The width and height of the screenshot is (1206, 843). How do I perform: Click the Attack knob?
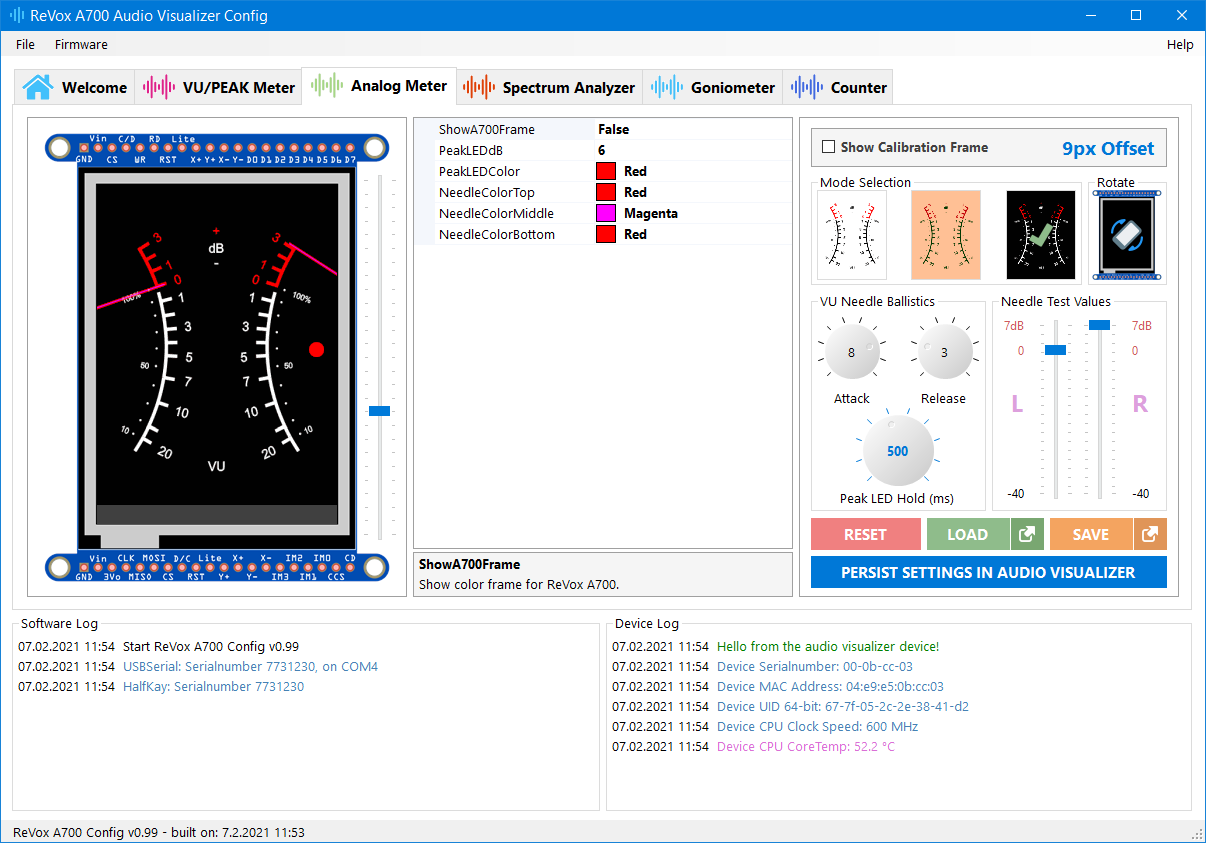(851, 352)
